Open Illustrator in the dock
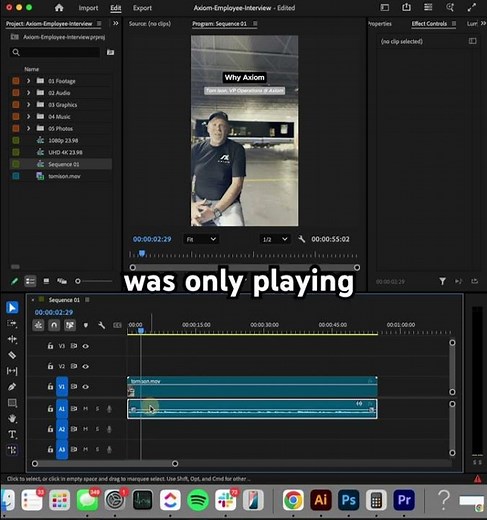The image size is (487, 520). coord(321,500)
